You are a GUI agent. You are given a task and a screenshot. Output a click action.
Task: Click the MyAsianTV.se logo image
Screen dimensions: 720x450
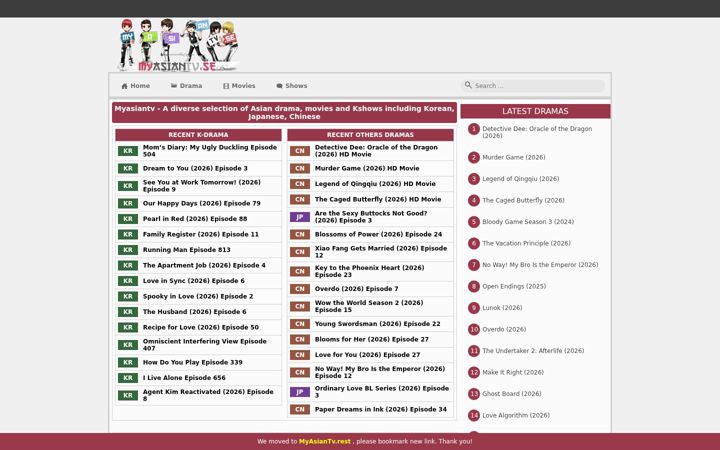(178, 45)
